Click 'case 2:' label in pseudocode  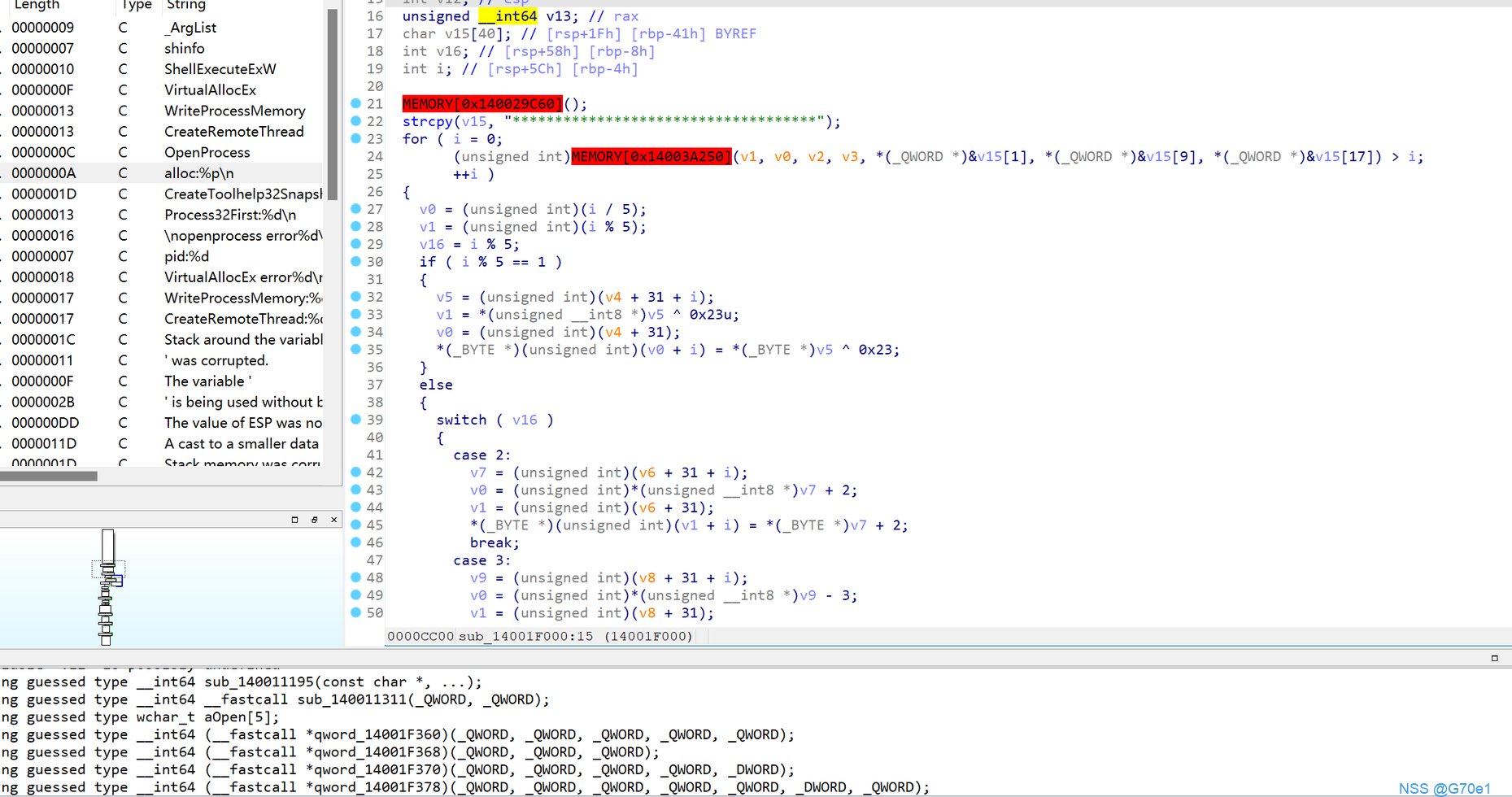tap(482, 455)
